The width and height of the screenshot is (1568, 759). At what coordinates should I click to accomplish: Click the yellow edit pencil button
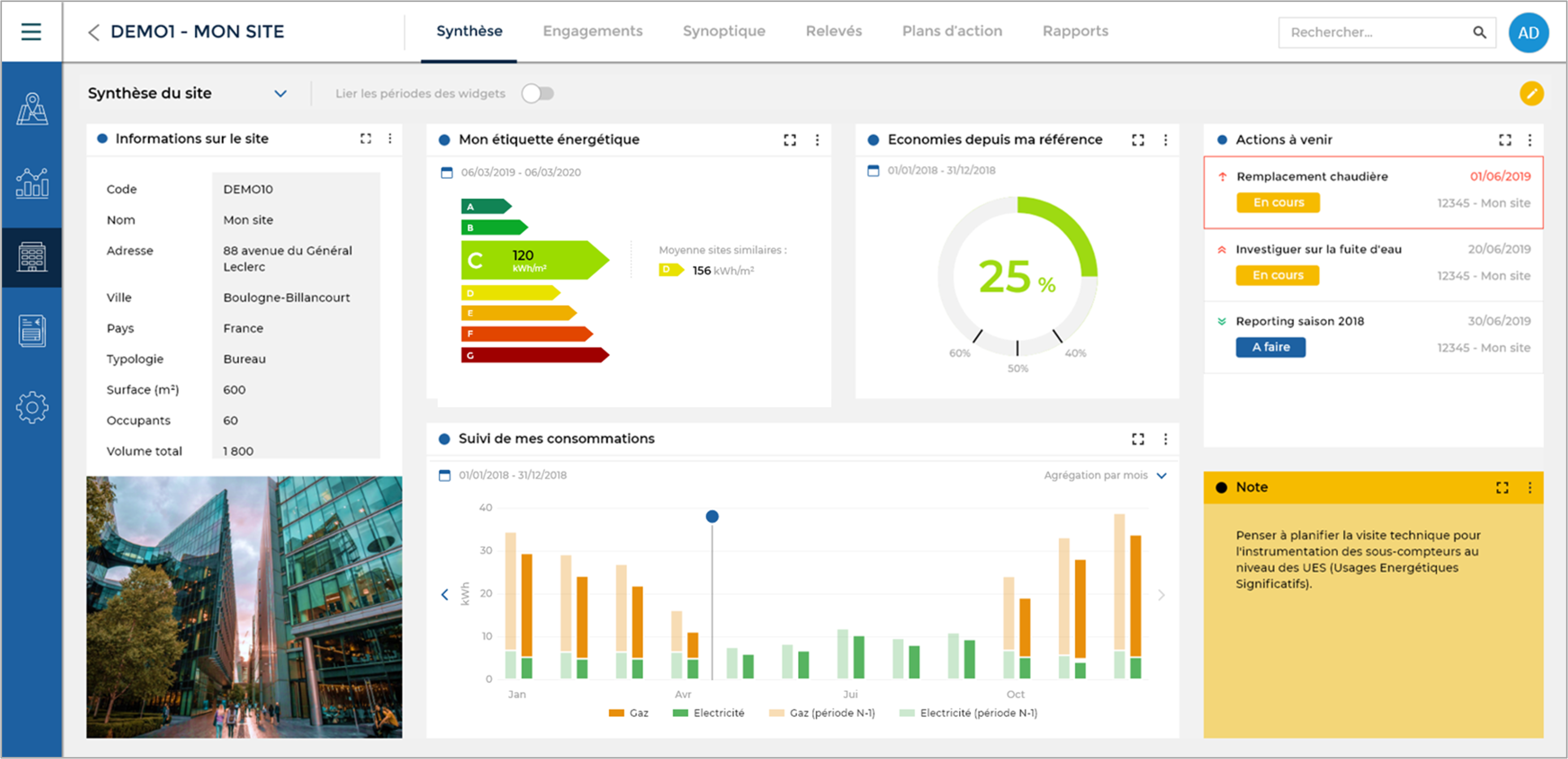1531,93
